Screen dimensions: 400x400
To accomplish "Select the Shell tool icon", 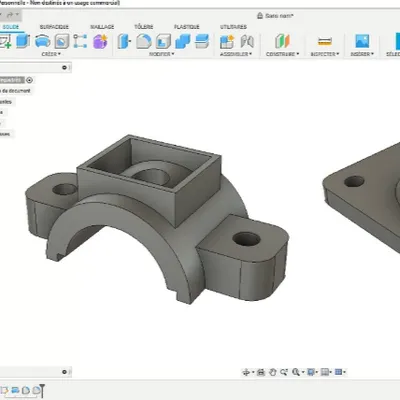I will click(163, 41).
